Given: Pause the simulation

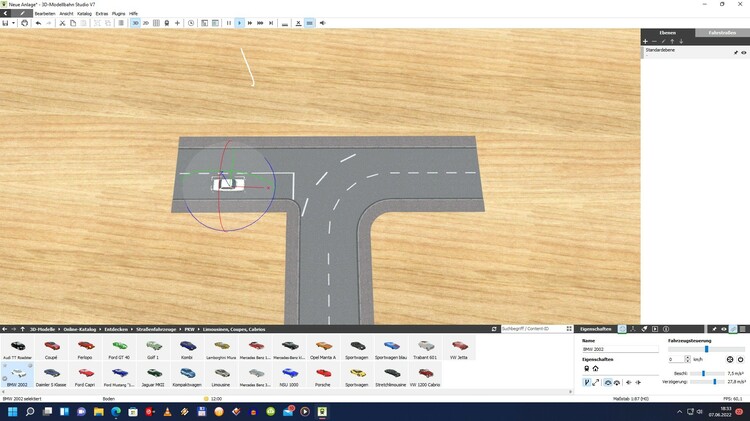Looking at the screenshot, I should coord(229,23).
